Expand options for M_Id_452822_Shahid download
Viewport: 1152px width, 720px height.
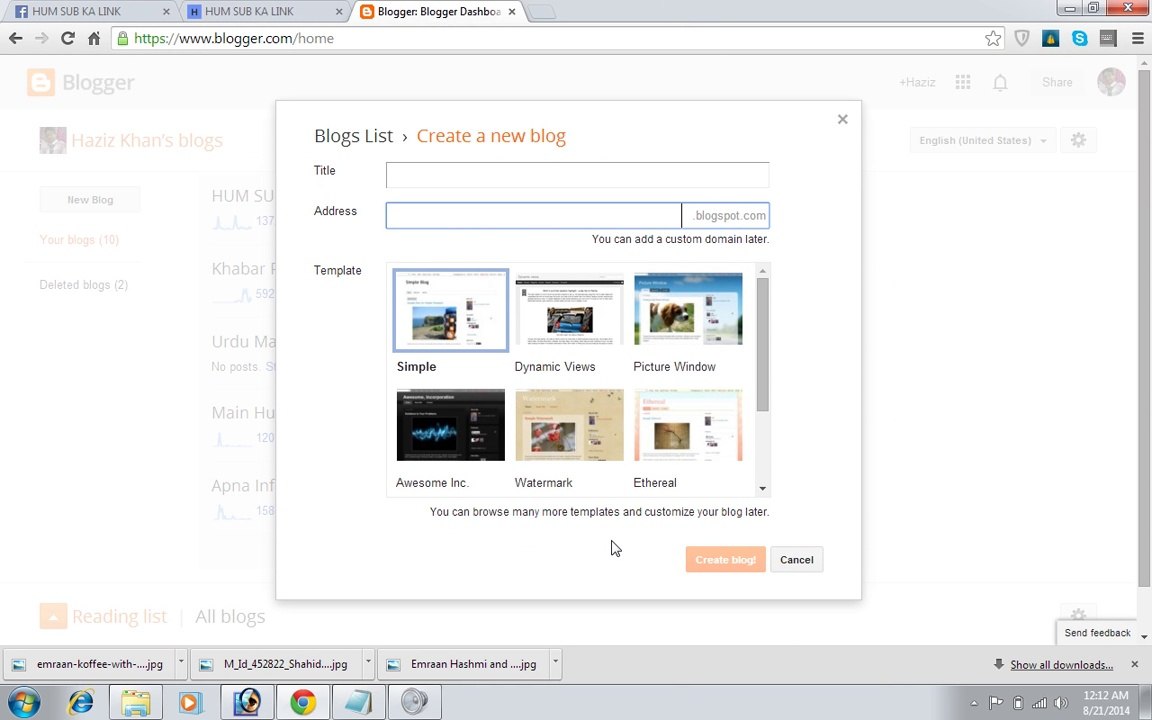368,663
